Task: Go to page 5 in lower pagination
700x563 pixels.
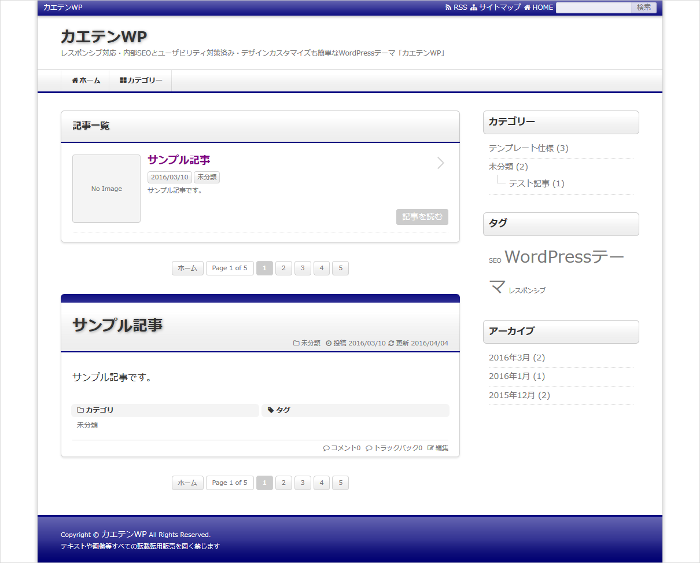Action: 340,483
